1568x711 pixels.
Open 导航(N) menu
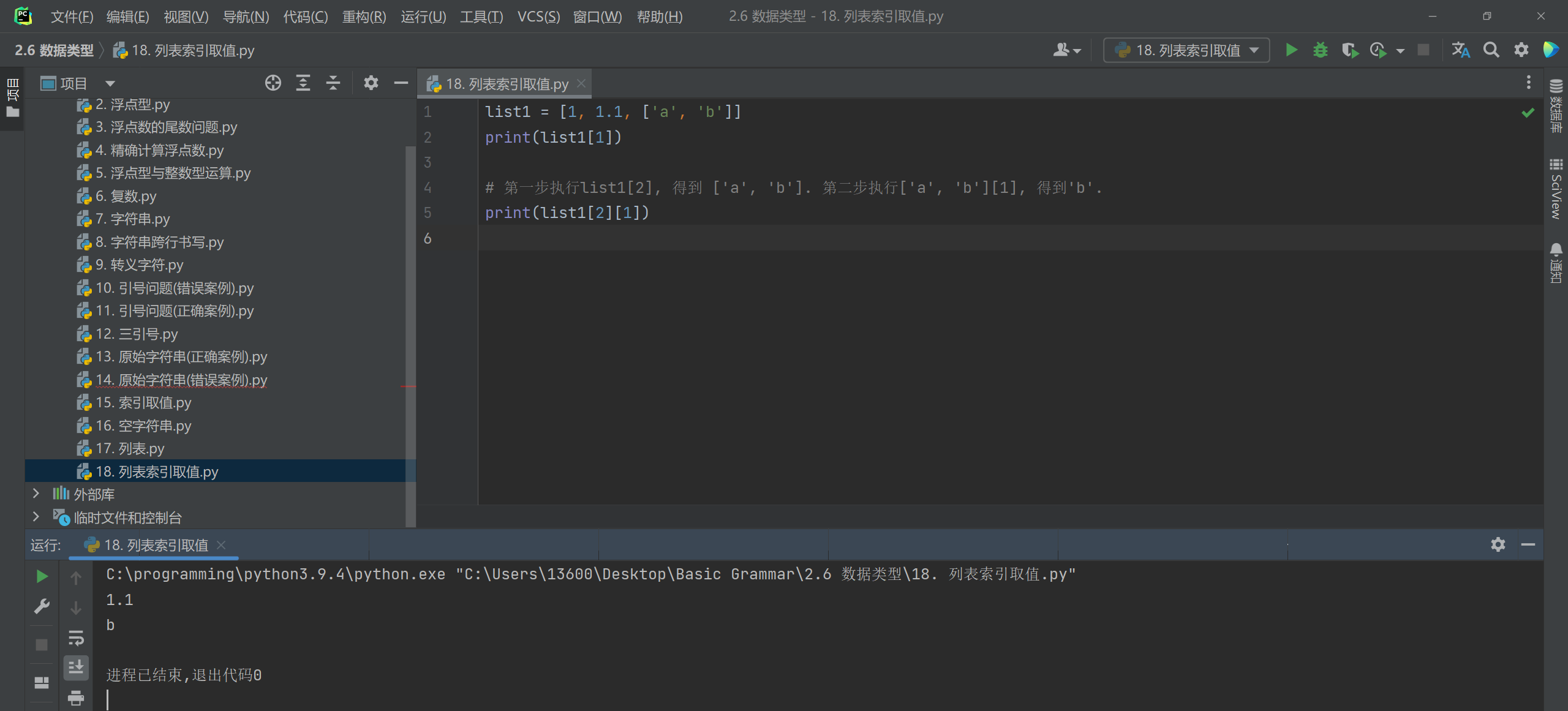tap(246, 17)
